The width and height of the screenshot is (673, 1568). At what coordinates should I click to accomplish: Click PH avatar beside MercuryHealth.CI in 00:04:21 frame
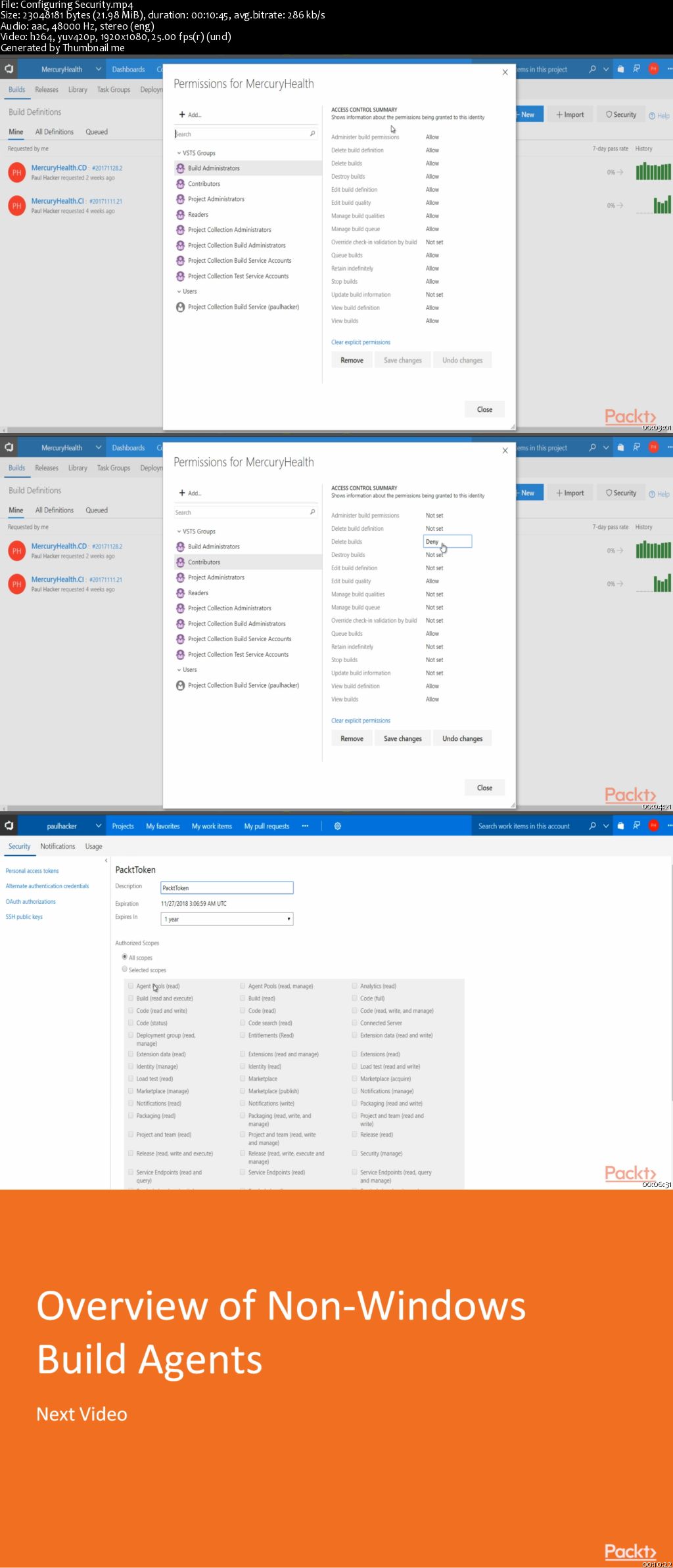[17, 584]
